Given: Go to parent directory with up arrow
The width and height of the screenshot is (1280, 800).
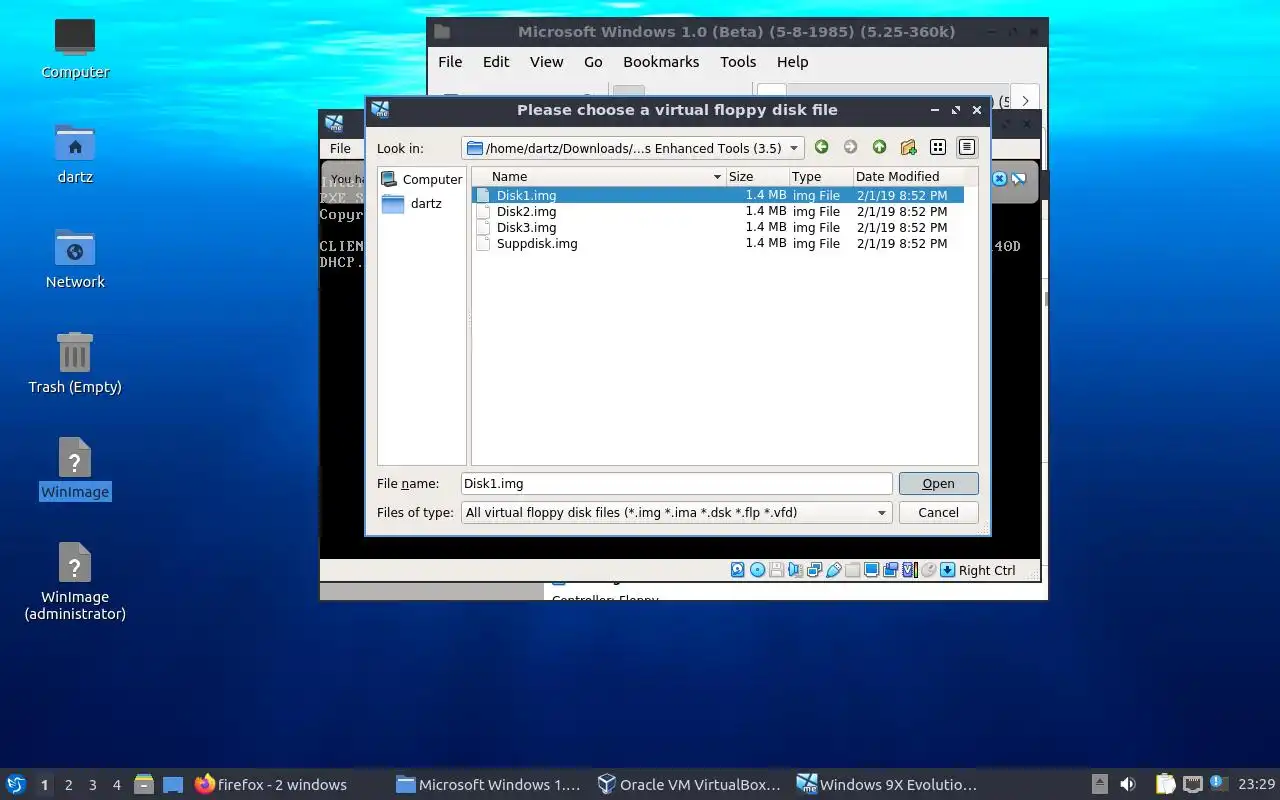Looking at the screenshot, I should pyautogui.click(x=879, y=147).
